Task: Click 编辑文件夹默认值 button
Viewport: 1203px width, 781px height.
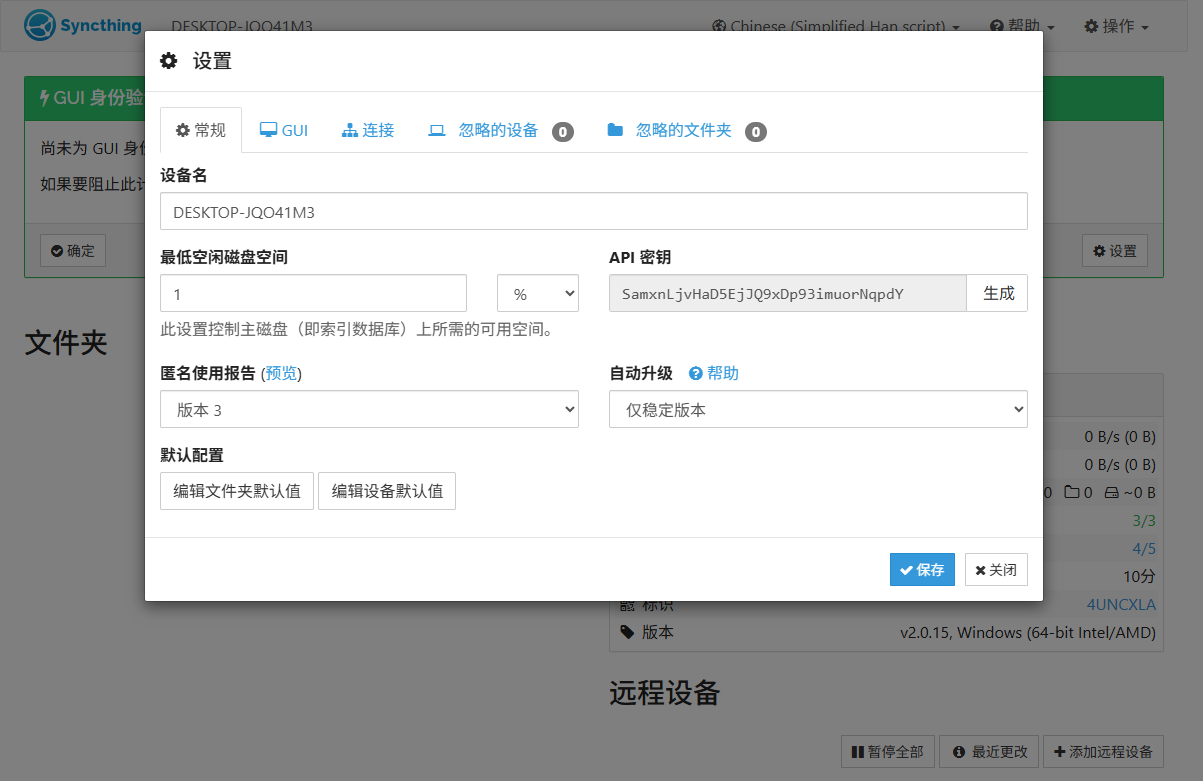Action: coord(237,491)
